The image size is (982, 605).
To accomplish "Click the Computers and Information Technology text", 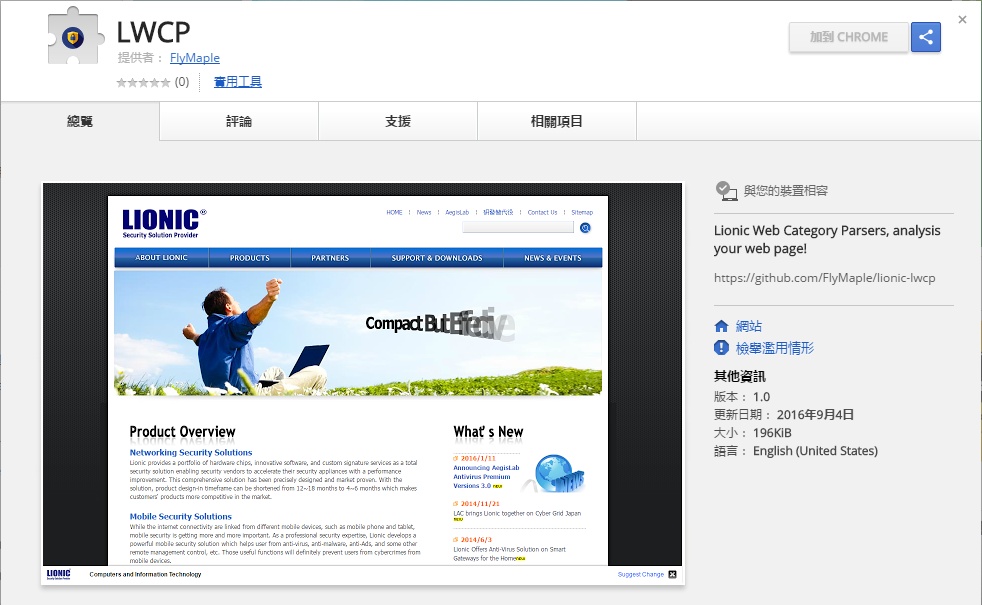I will (x=145, y=574).
